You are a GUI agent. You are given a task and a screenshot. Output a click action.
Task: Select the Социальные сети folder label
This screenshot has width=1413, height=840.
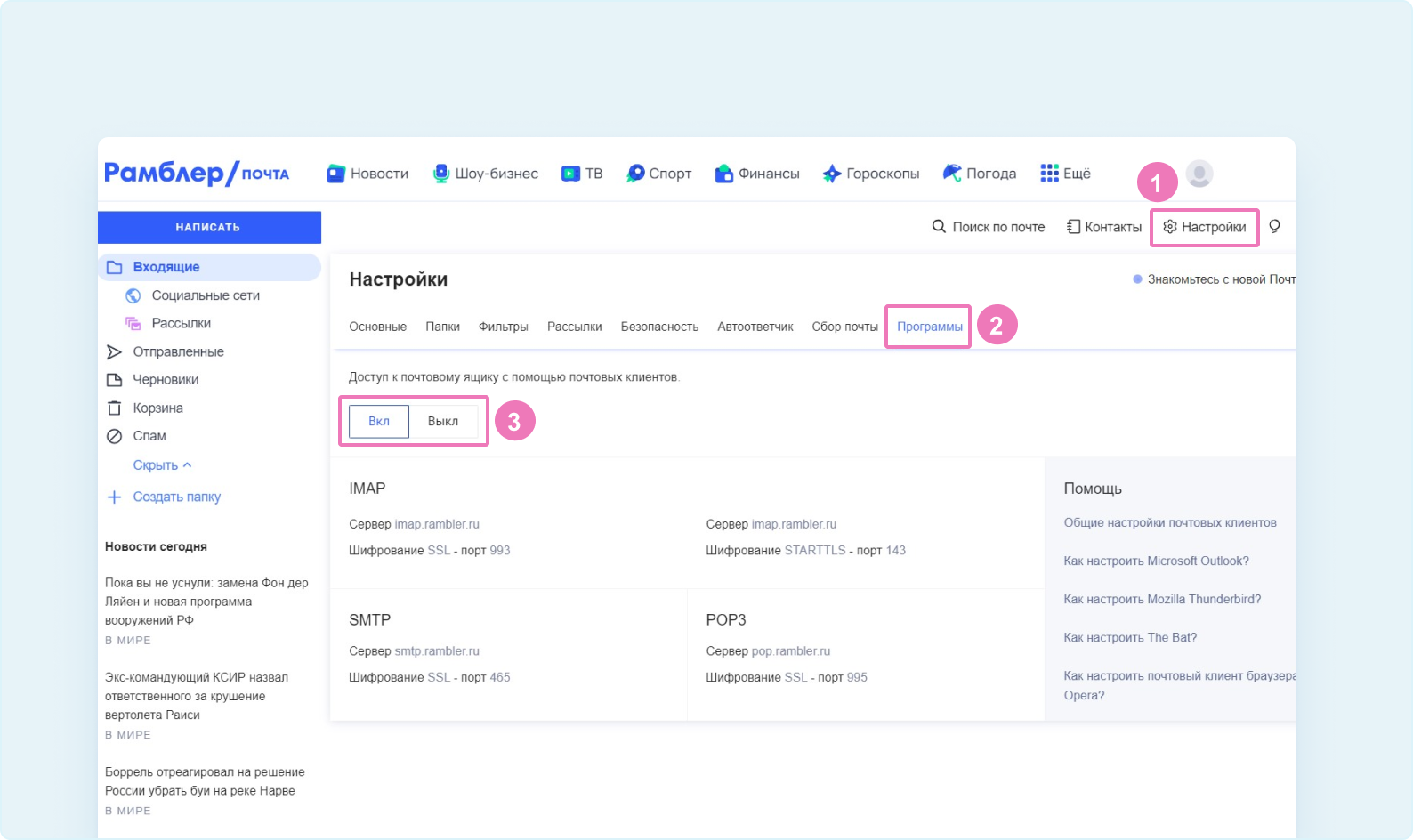tap(206, 295)
